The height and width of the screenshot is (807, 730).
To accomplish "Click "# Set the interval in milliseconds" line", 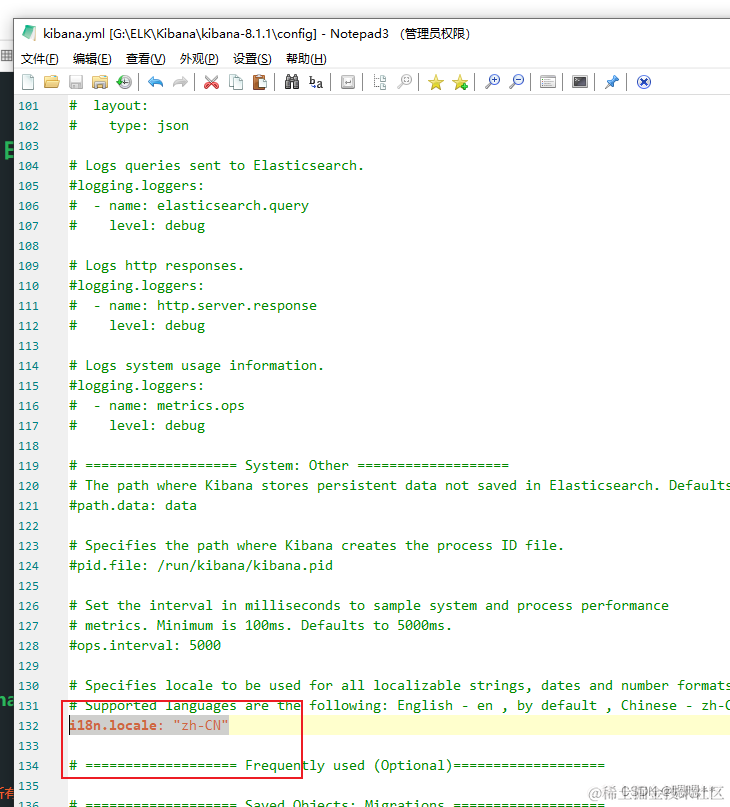I will (x=369, y=606).
